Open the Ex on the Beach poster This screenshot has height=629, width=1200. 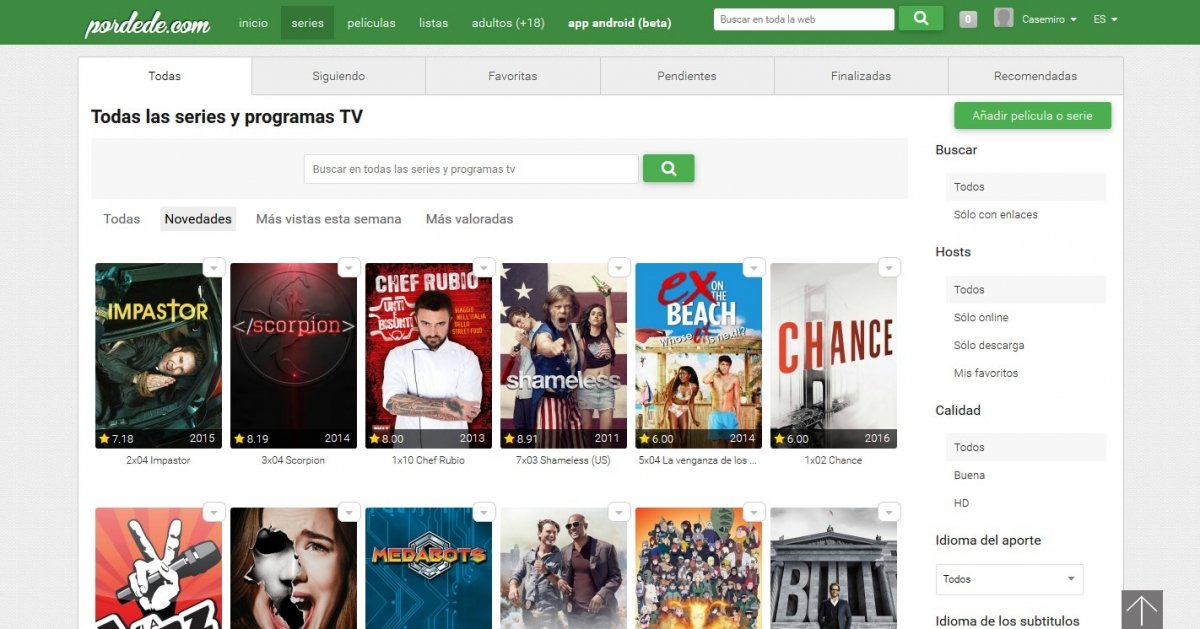698,355
